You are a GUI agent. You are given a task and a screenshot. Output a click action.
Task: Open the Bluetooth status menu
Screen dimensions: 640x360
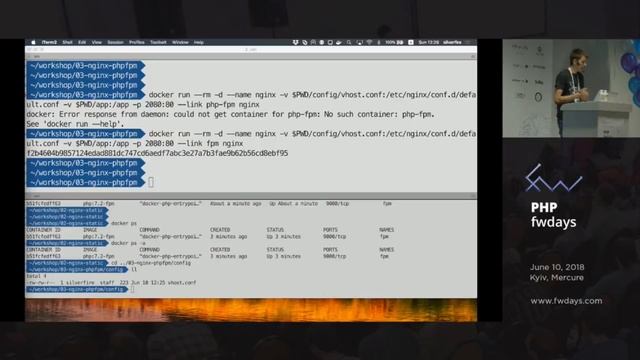point(379,42)
